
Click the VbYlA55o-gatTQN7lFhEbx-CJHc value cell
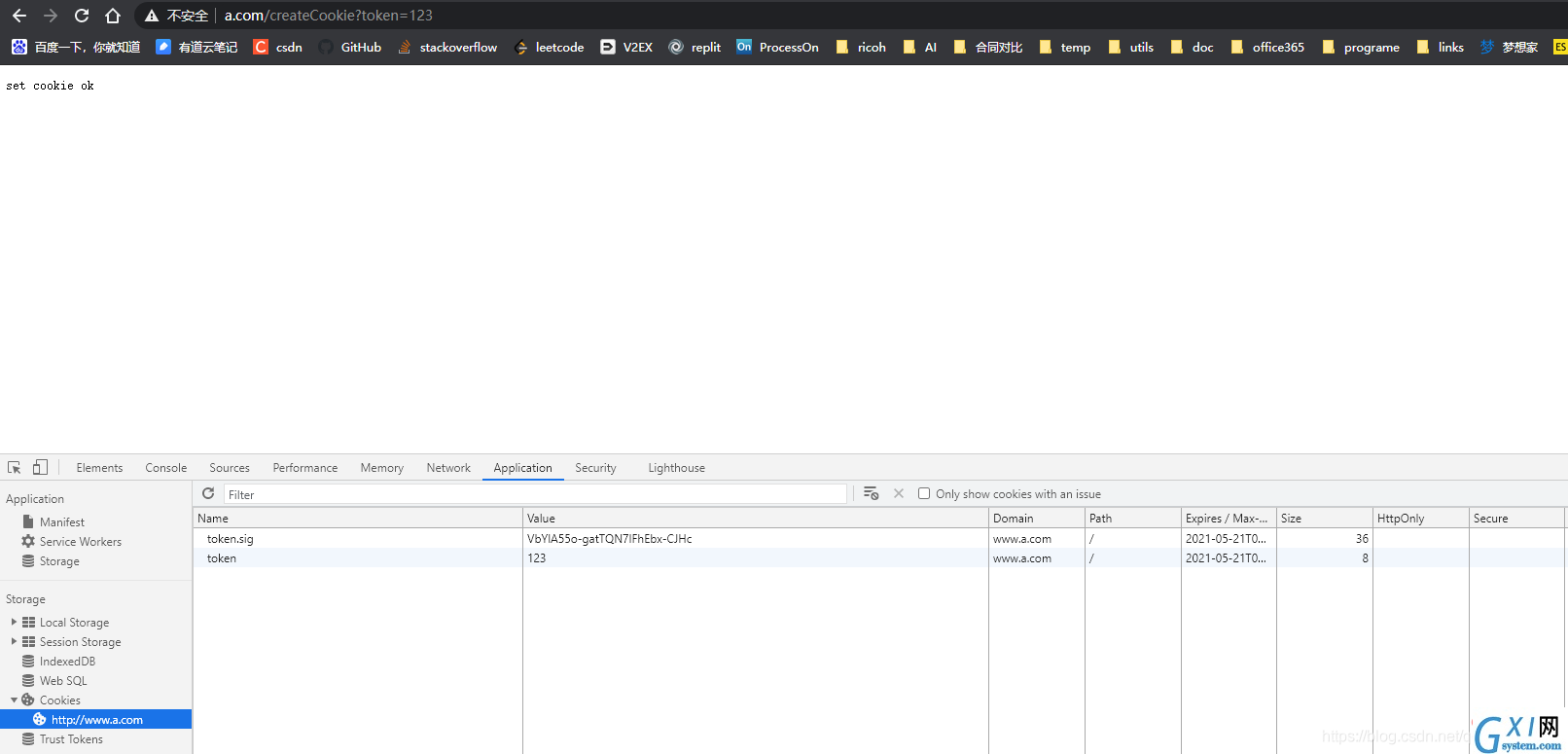coord(756,539)
